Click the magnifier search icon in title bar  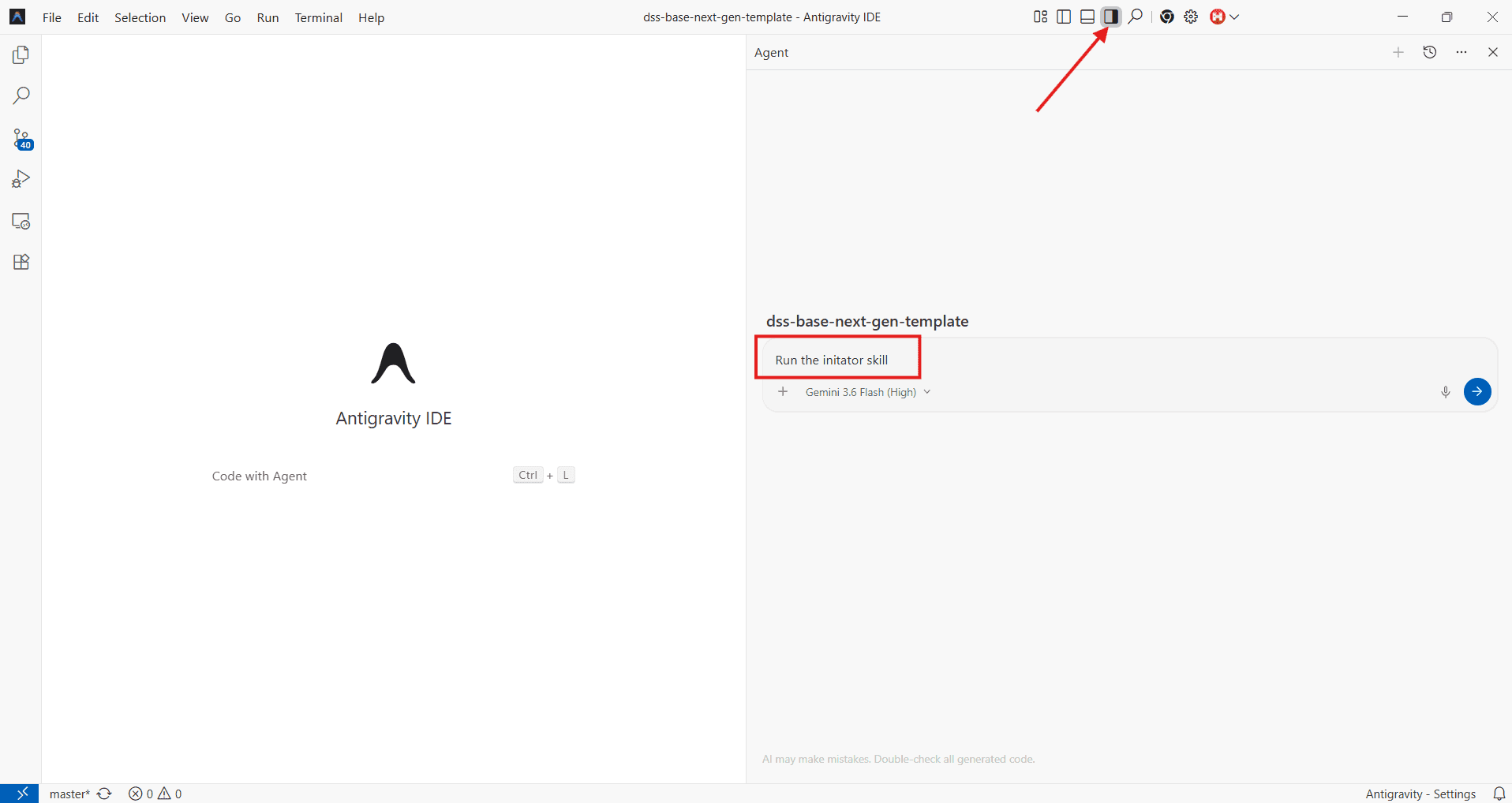(1136, 17)
